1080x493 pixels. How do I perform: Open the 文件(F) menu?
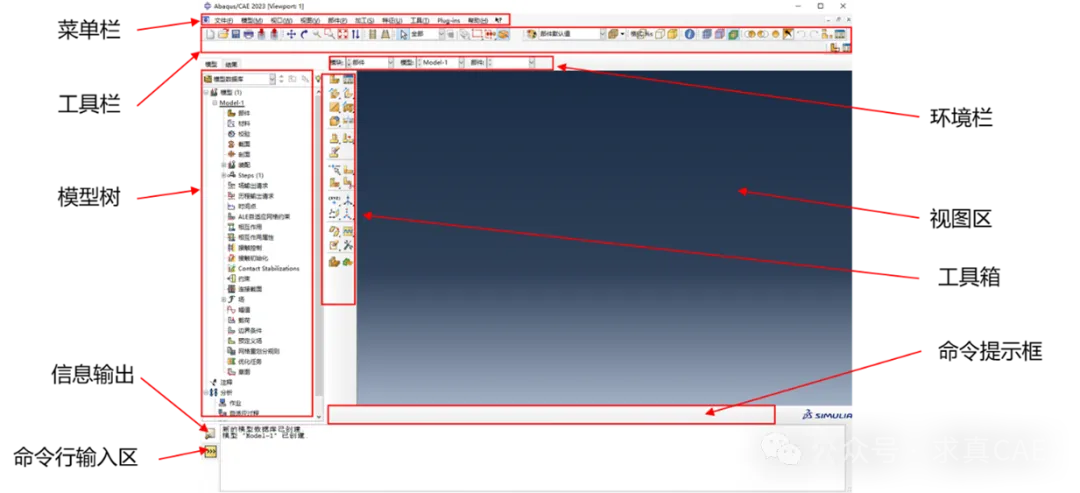[x=224, y=21]
